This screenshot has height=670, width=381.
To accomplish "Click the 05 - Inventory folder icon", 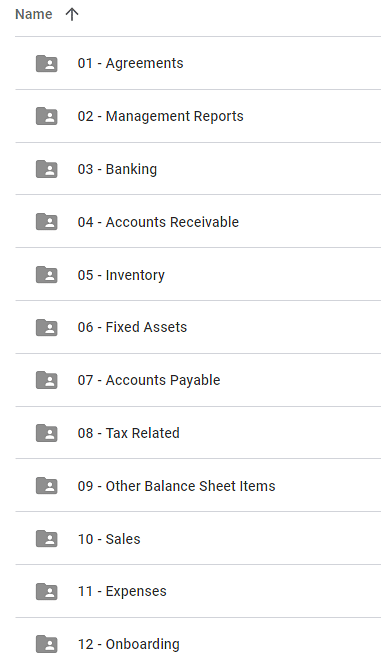I will [x=47, y=275].
